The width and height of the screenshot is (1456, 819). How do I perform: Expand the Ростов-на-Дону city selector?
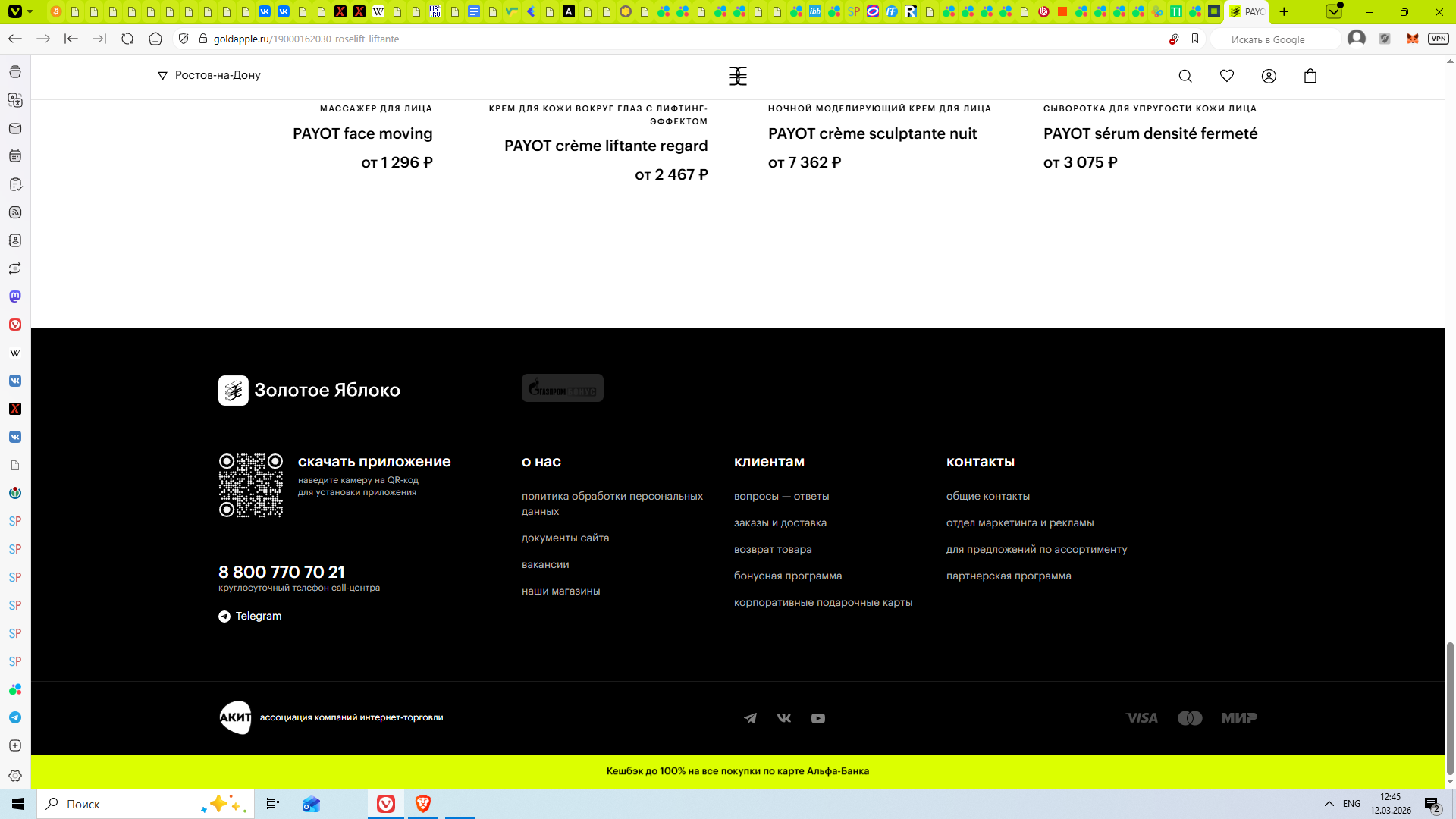point(209,75)
